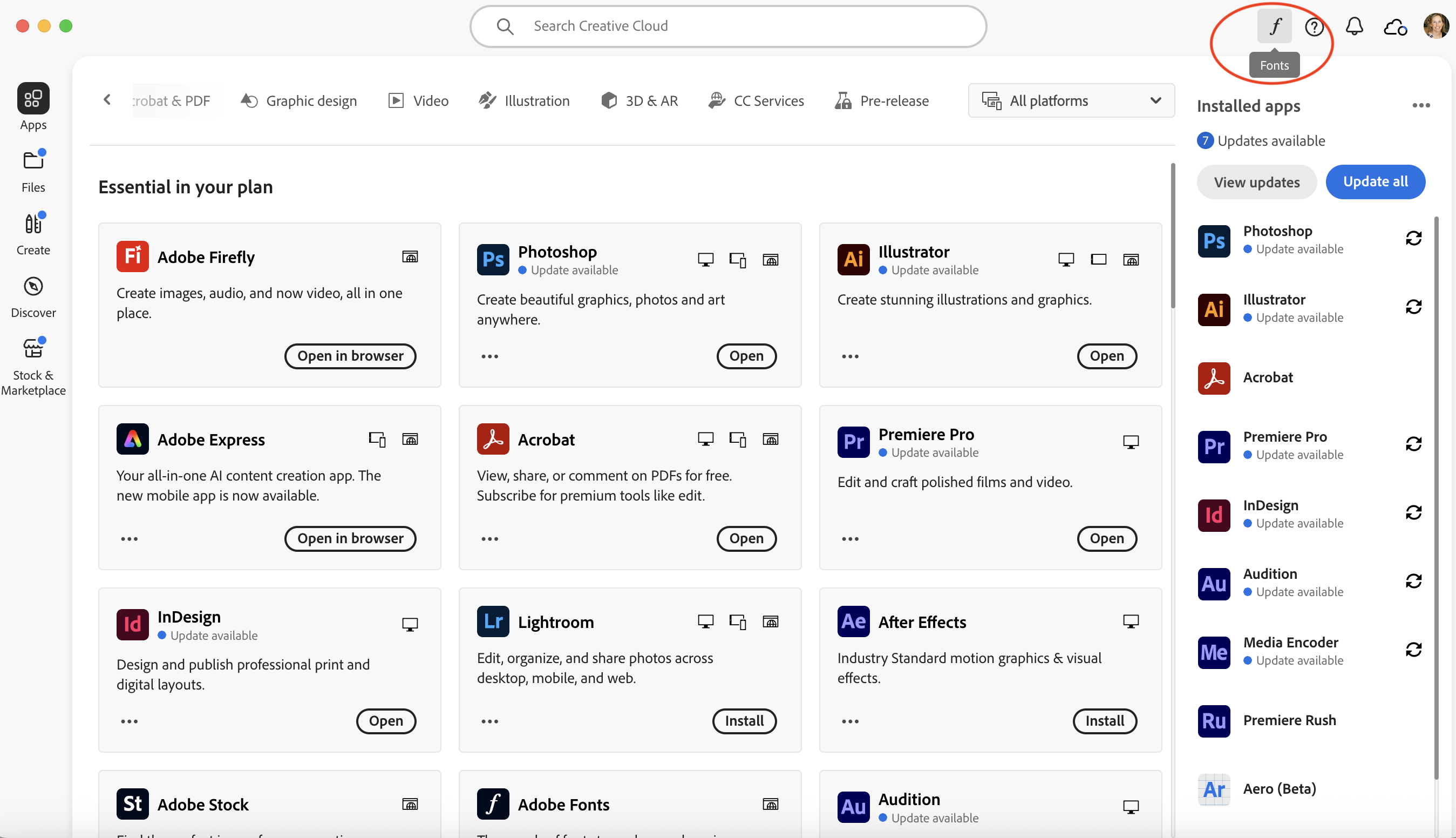Update InDesign via its refresh icon
1456x838 pixels.
pyautogui.click(x=1413, y=512)
